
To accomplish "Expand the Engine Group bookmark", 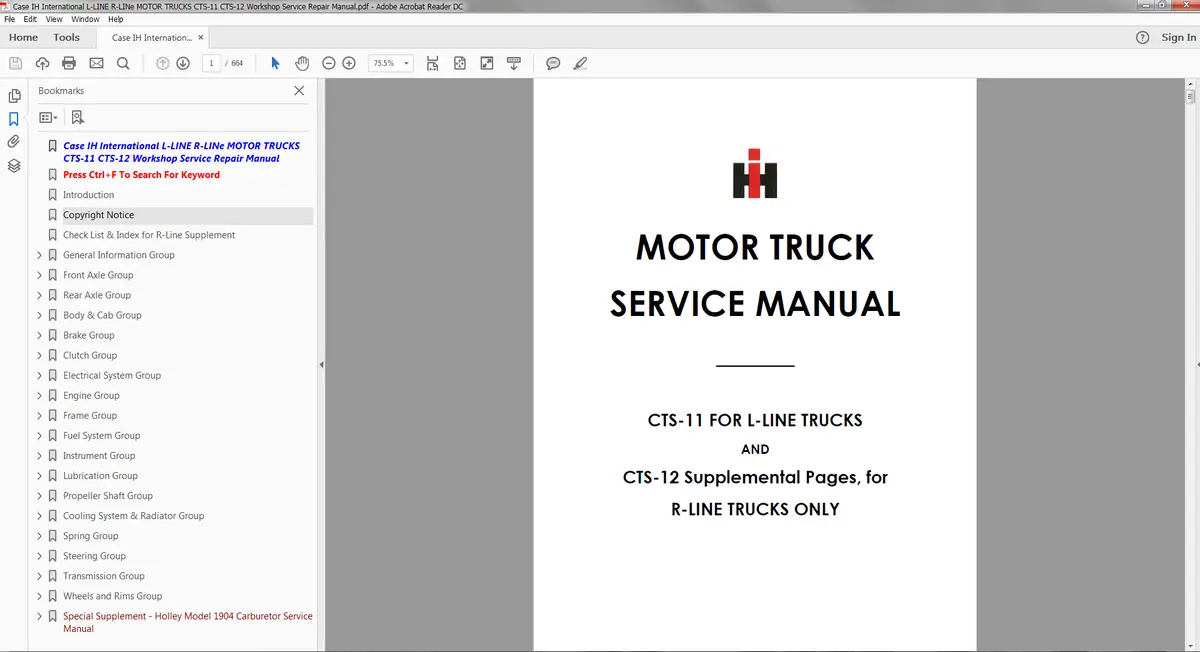I will [40, 395].
